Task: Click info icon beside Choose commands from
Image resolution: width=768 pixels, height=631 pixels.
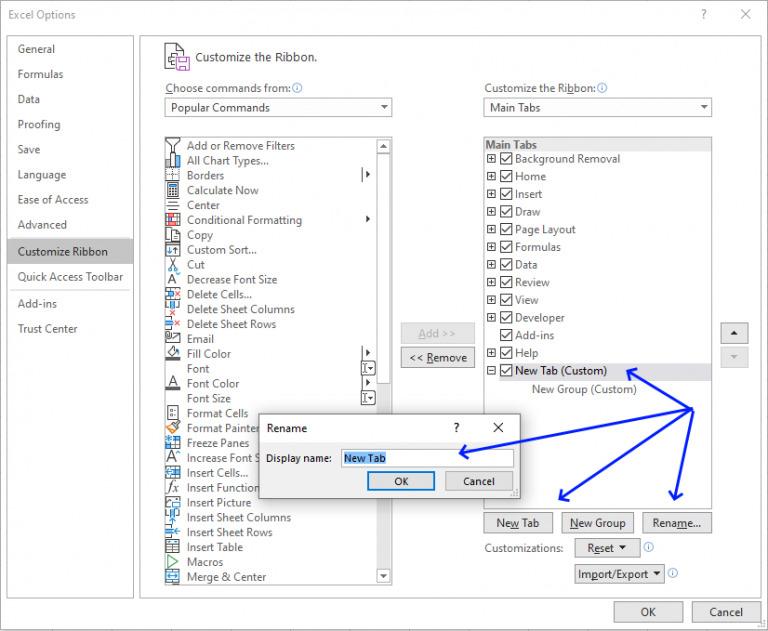Action: (x=297, y=88)
